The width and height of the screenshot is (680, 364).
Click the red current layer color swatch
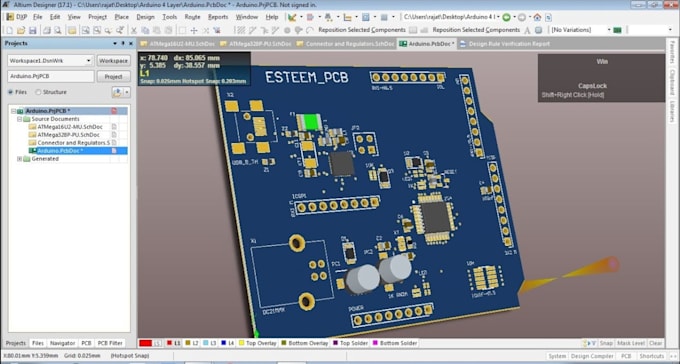(x=146, y=343)
